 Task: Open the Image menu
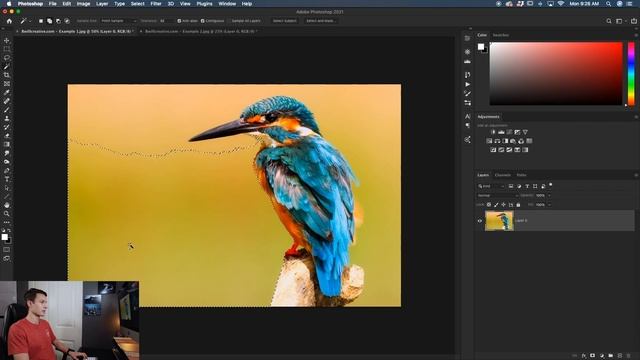coord(83,4)
